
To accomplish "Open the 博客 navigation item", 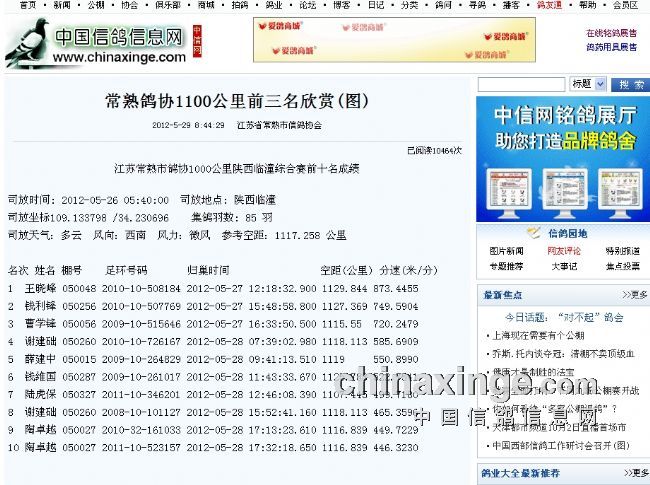I will pyautogui.click(x=341, y=5).
